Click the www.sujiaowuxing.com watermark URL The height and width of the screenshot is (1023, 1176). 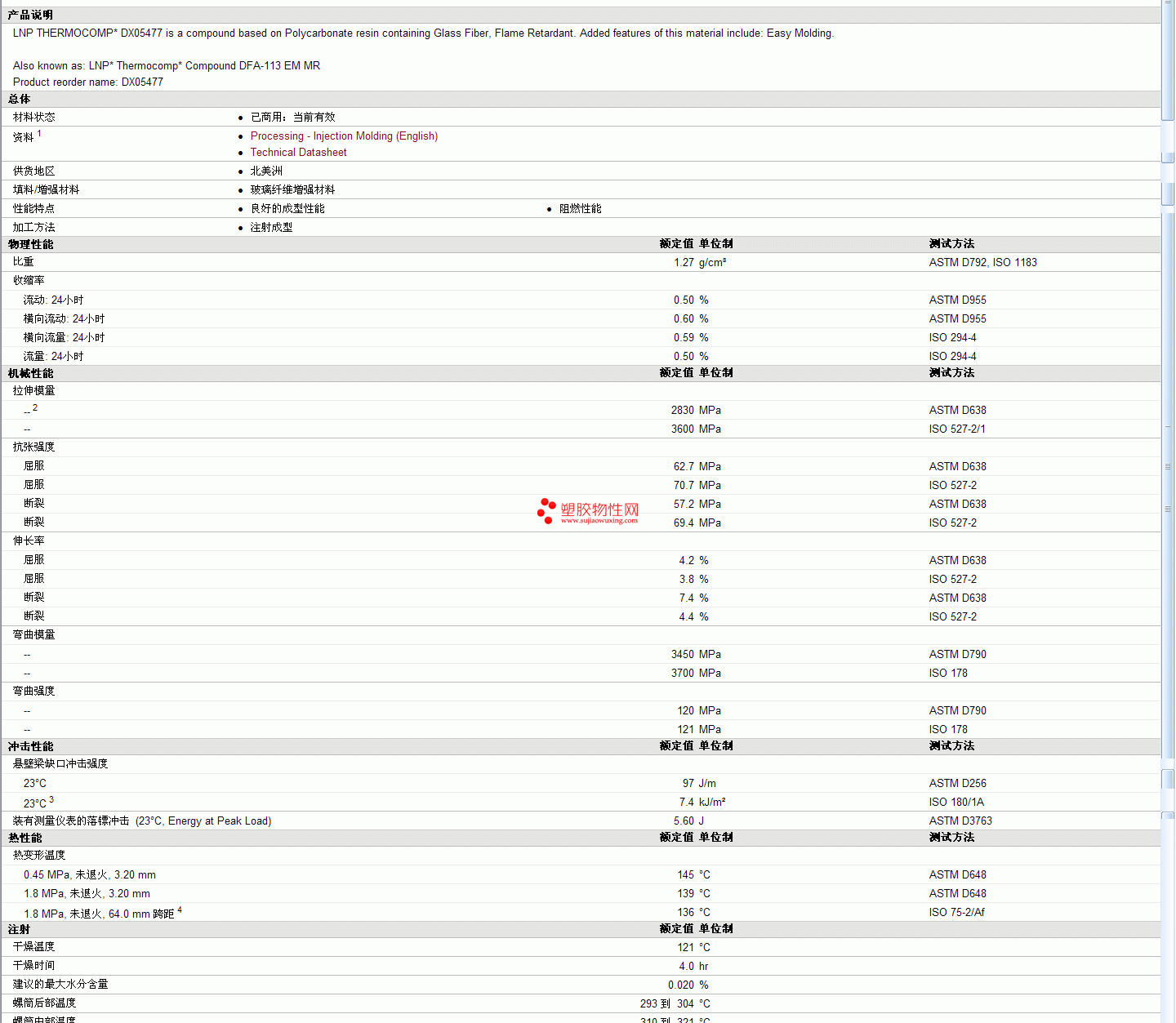[599, 520]
